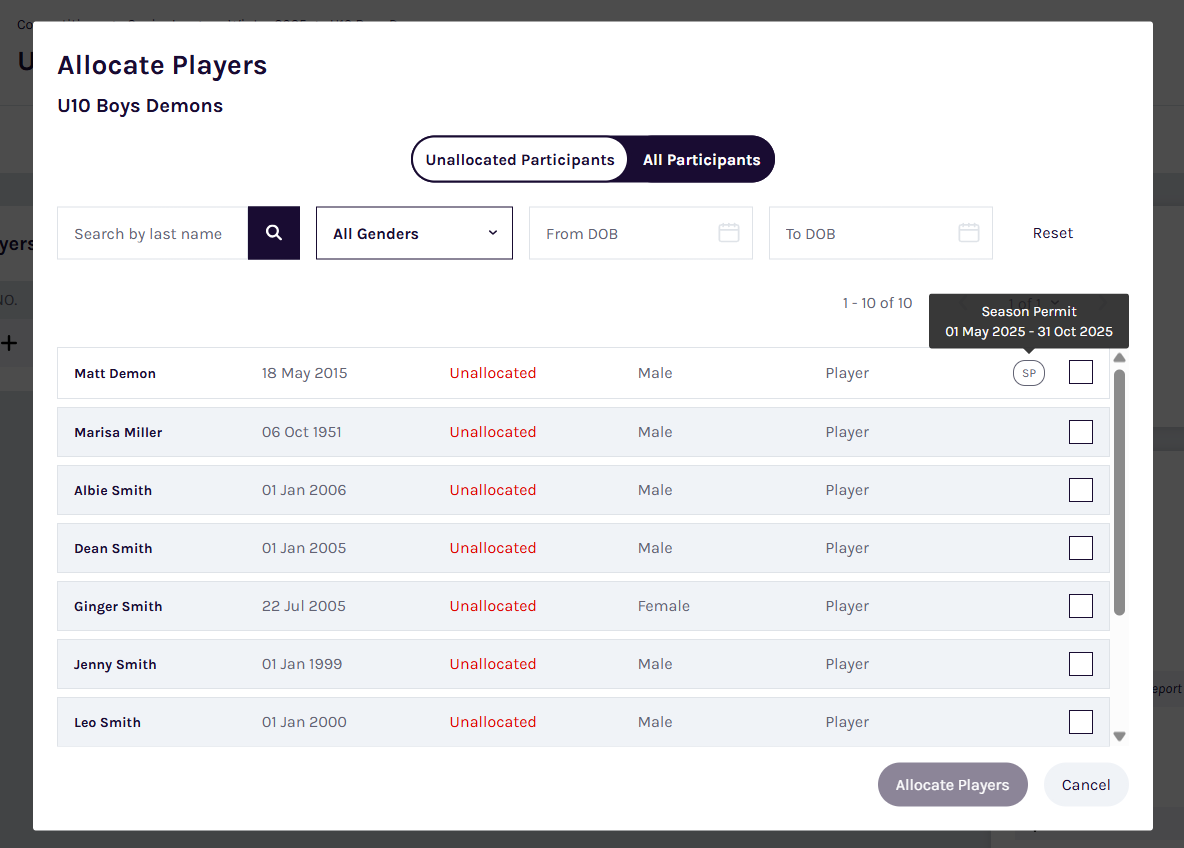Select Albie Smith's checkbox
The width and height of the screenshot is (1184, 848).
tap(1081, 490)
